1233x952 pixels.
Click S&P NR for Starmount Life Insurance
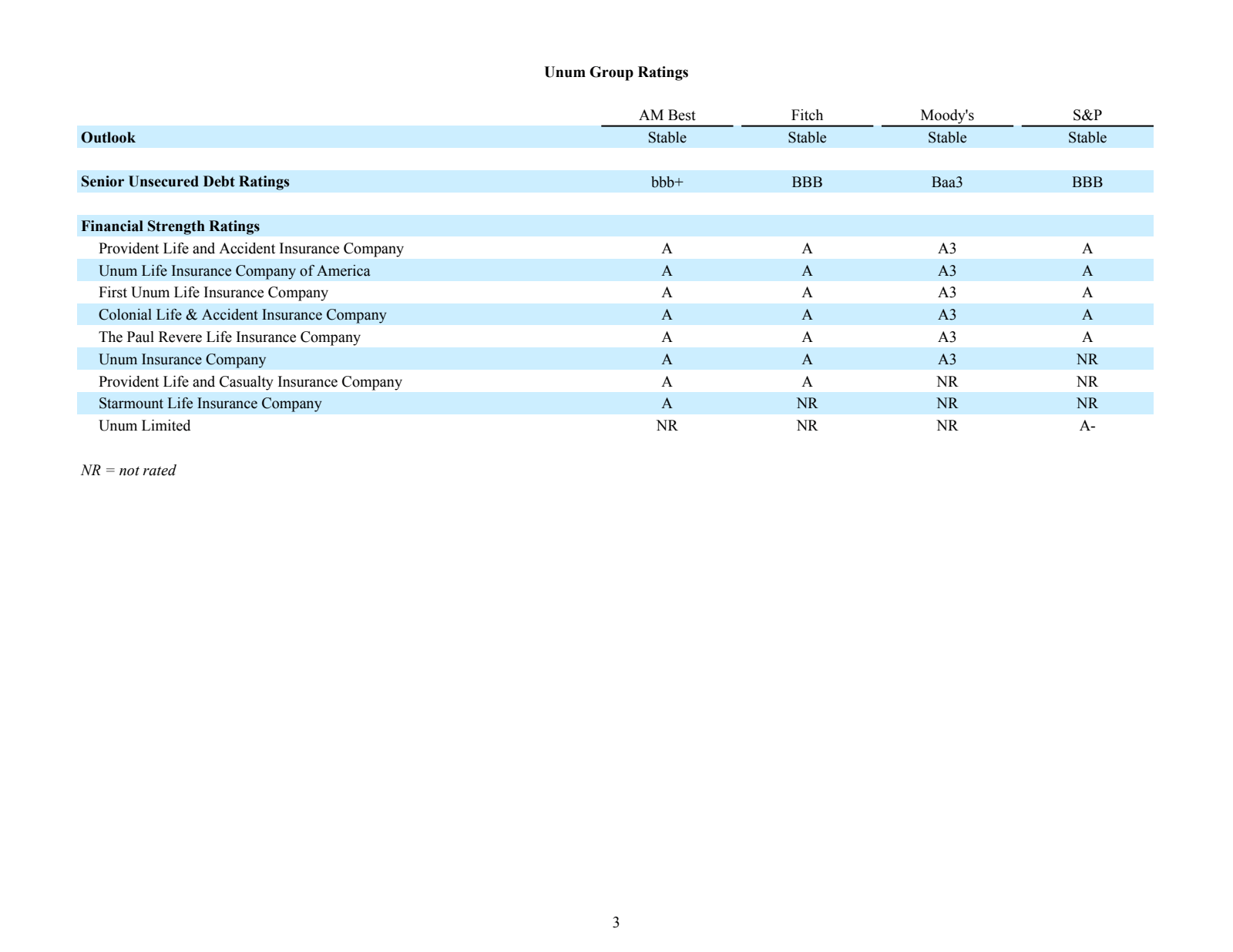click(1087, 403)
